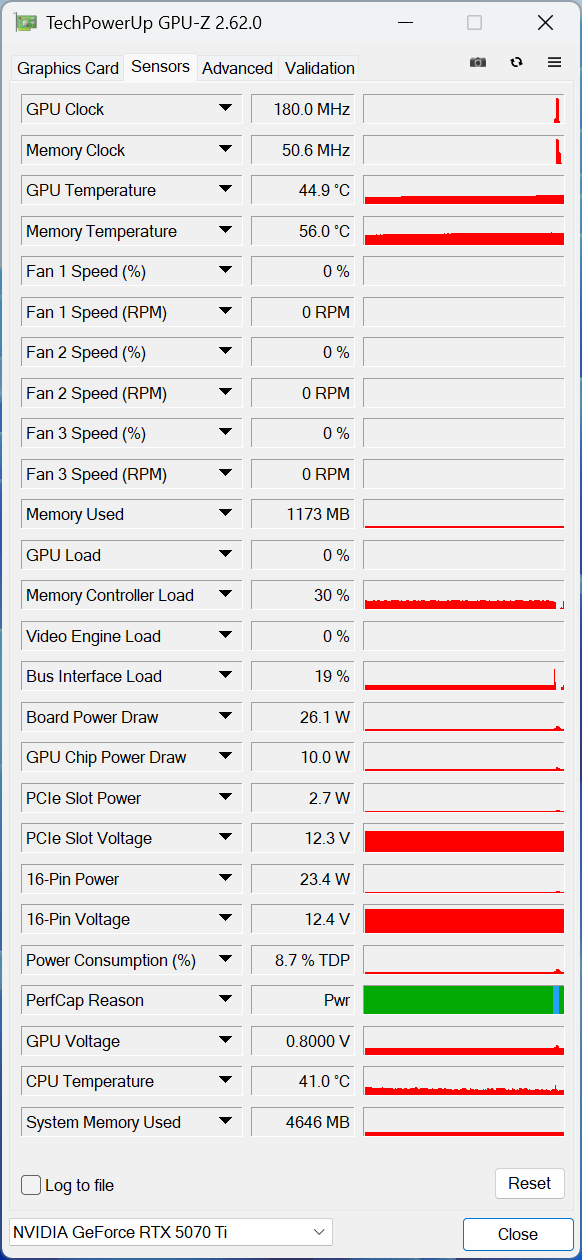Take a screenshot with the camera icon

pos(478,62)
